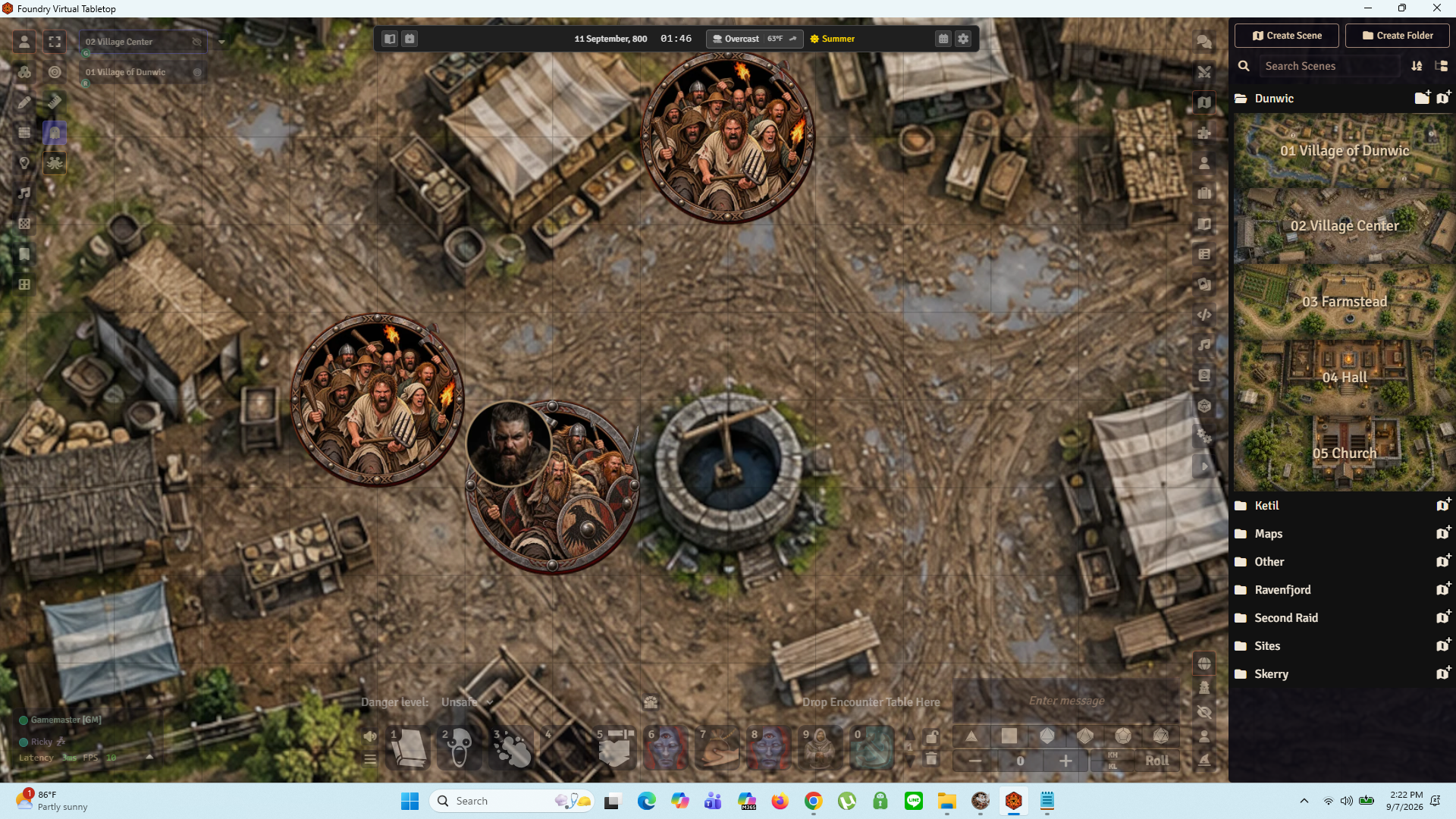This screenshot has height=819, width=1456.
Task: Open the 03 Farmstead scene thumbnail
Action: (x=1344, y=302)
